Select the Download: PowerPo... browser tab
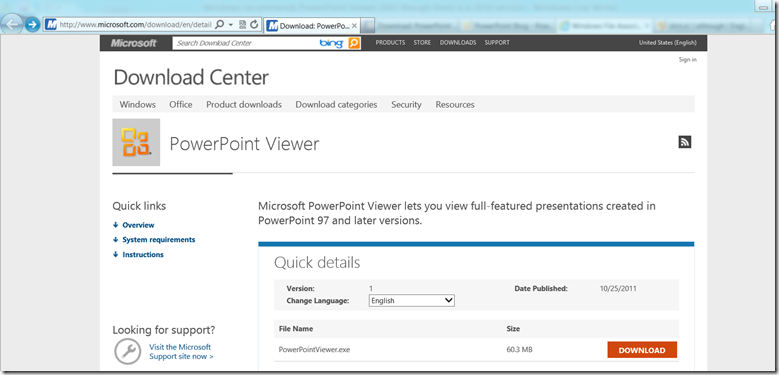The image size is (779, 375). coord(311,26)
